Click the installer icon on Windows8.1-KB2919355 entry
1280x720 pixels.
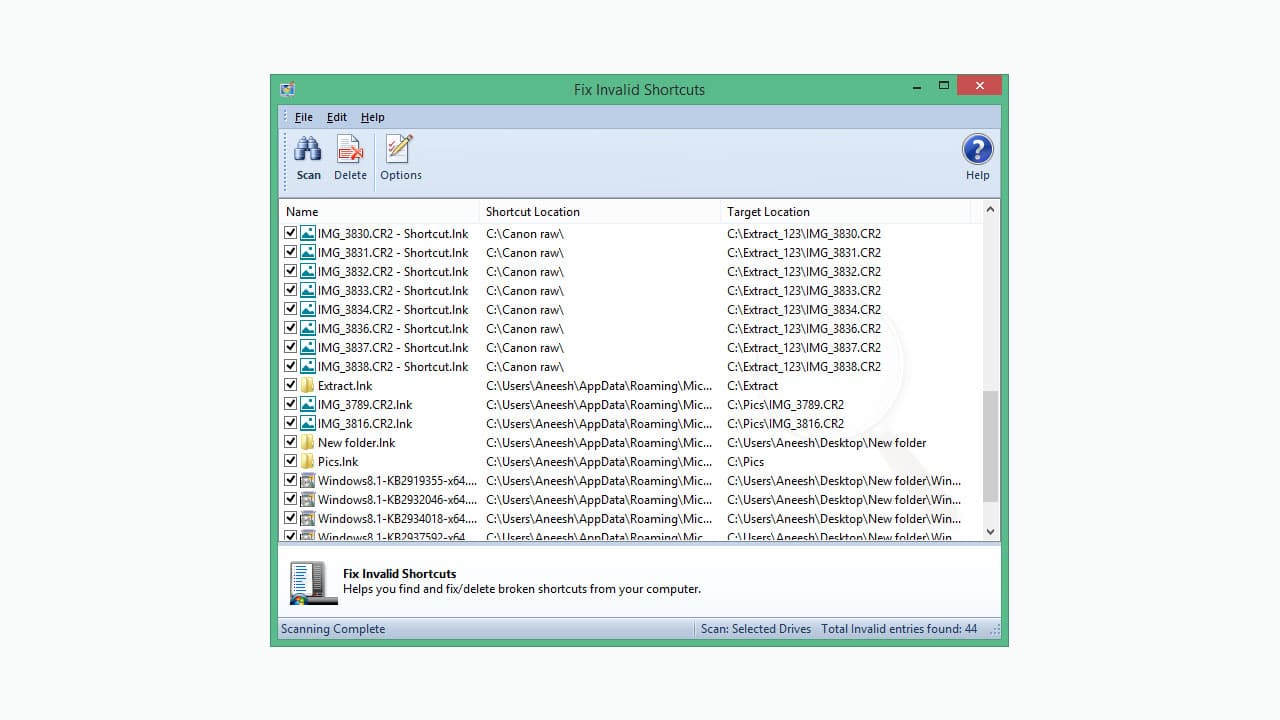click(306, 480)
